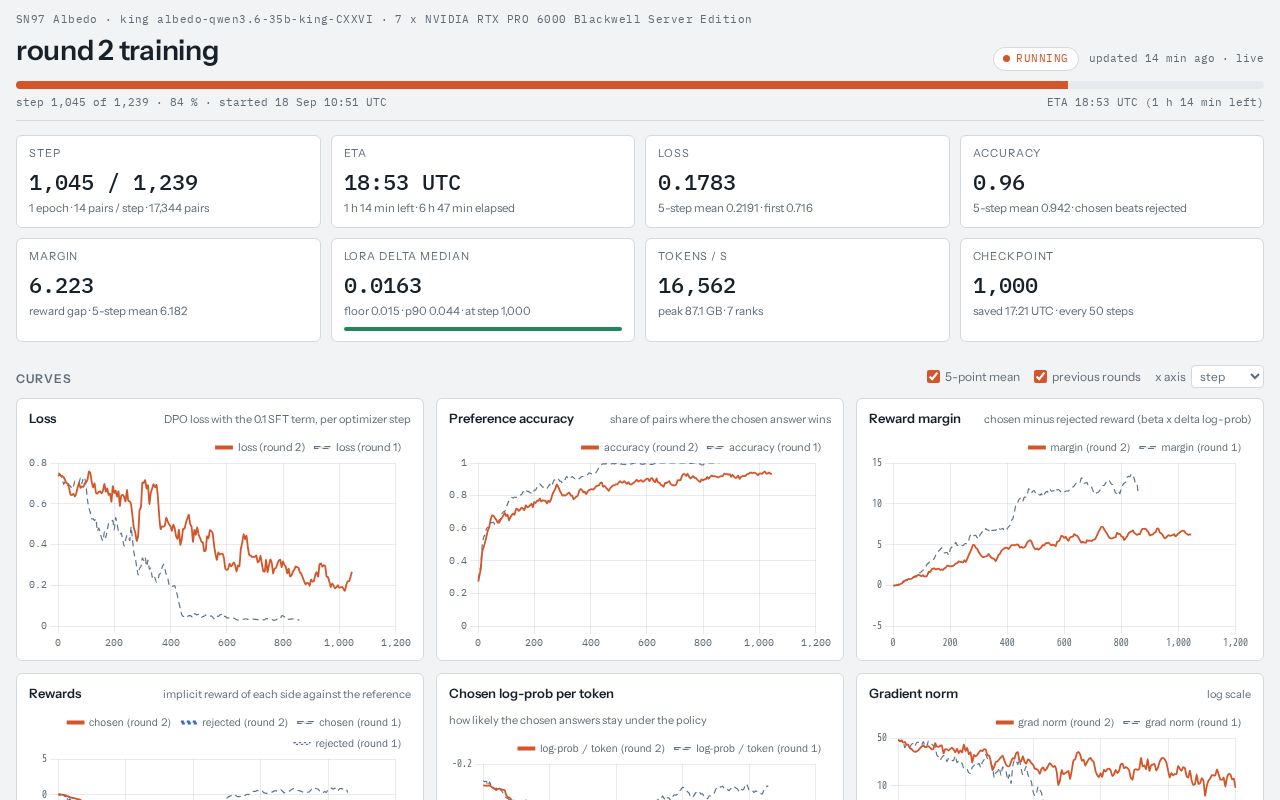Click the ETA 18:53 UTC remaining-time text
The height and width of the screenshot is (800, 1280).
pos(1155,102)
